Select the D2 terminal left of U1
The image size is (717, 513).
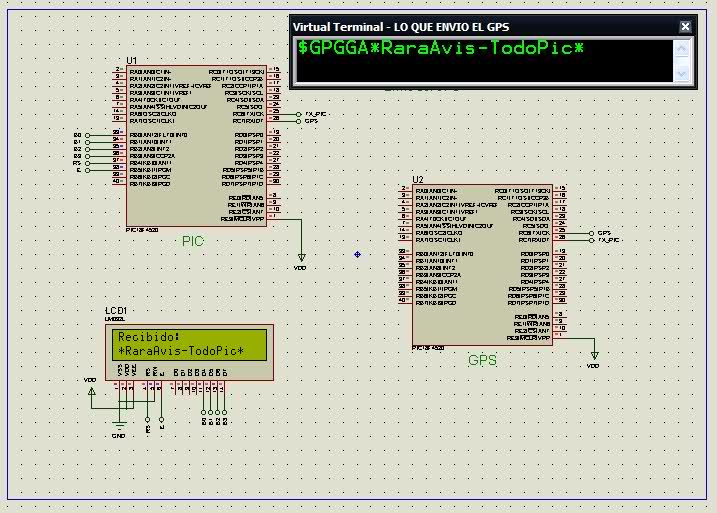coord(82,149)
